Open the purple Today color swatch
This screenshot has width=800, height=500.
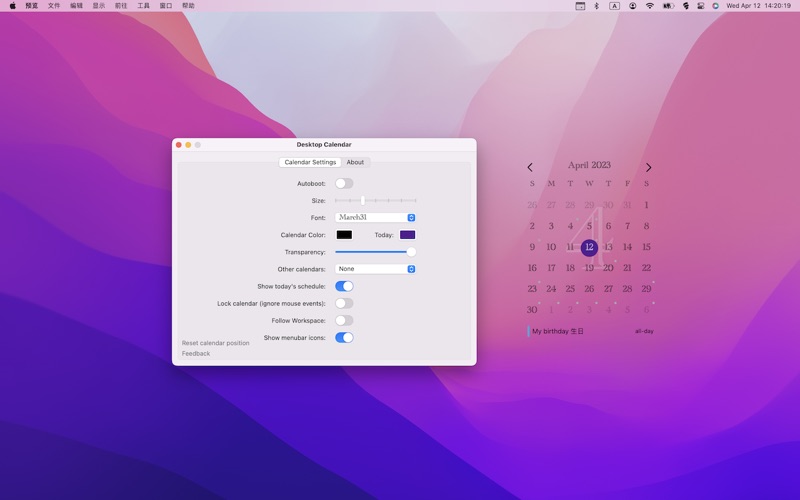click(x=407, y=235)
